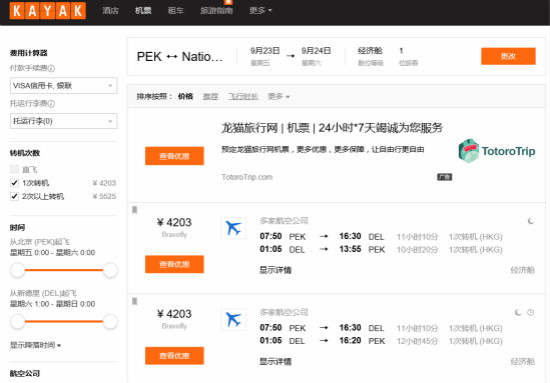Screen dimensions: 550x383
Task: Open 托运行李(0) baggage dropdown
Action: click(x=63, y=121)
